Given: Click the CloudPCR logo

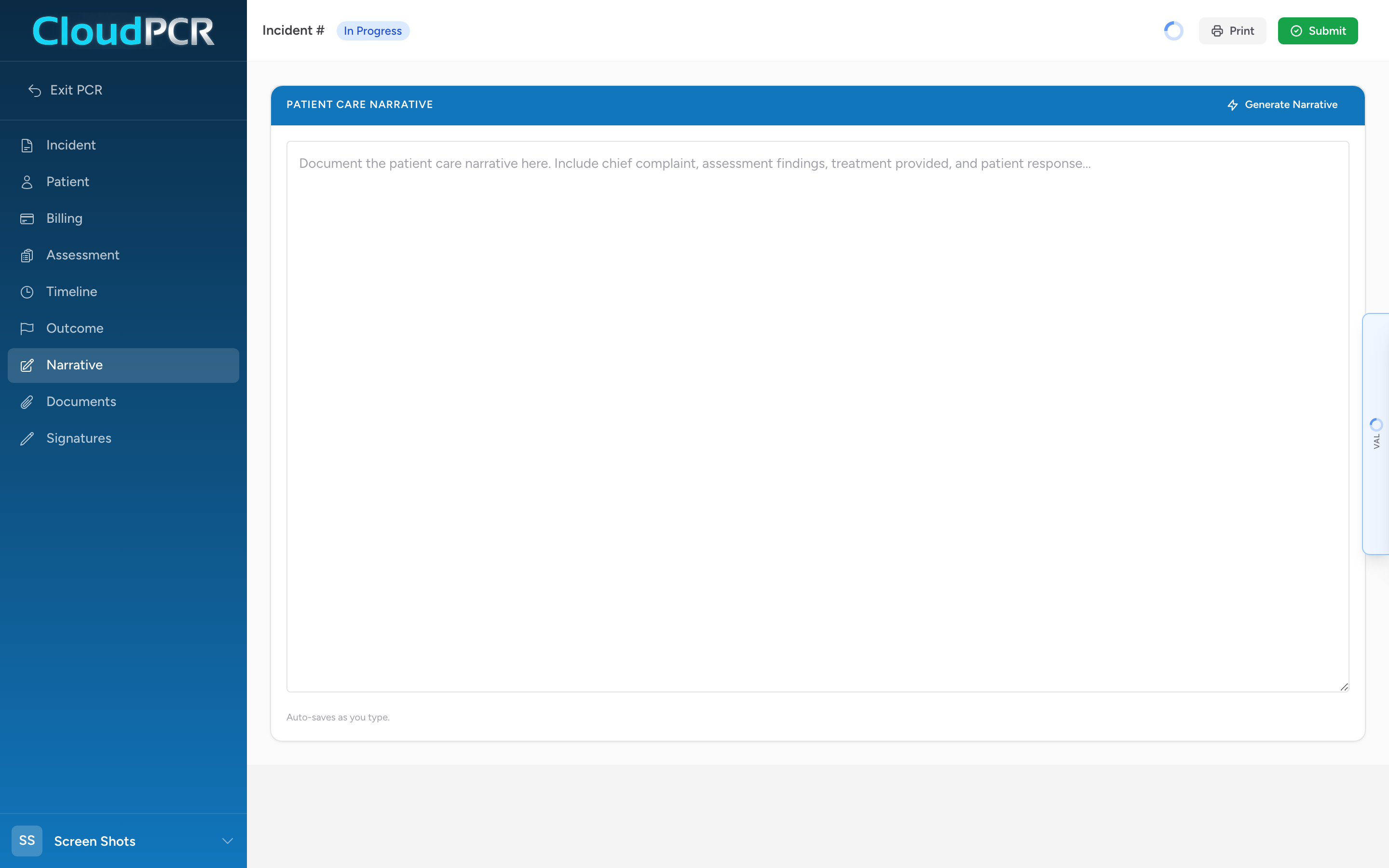Looking at the screenshot, I should (x=123, y=31).
